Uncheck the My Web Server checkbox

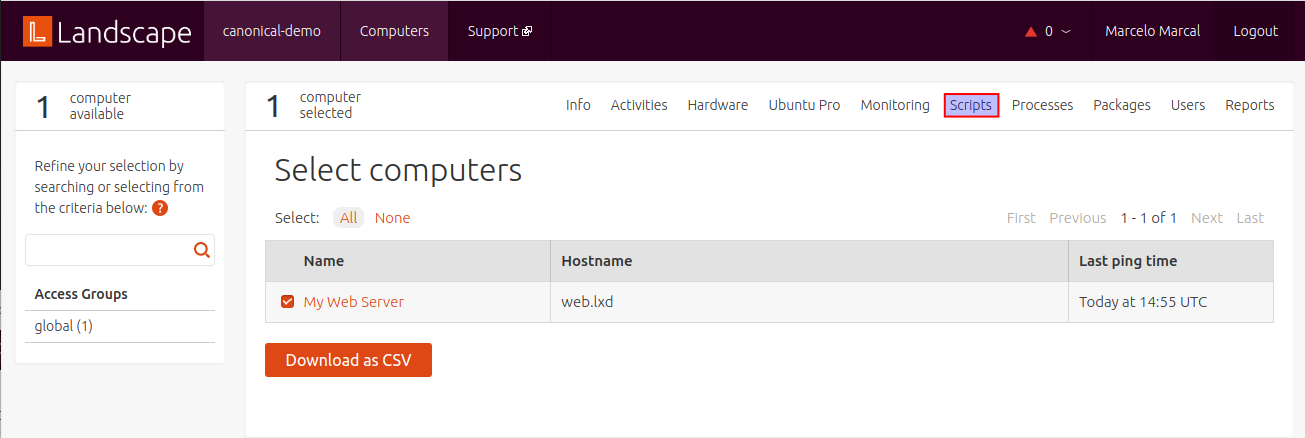(x=288, y=302)
